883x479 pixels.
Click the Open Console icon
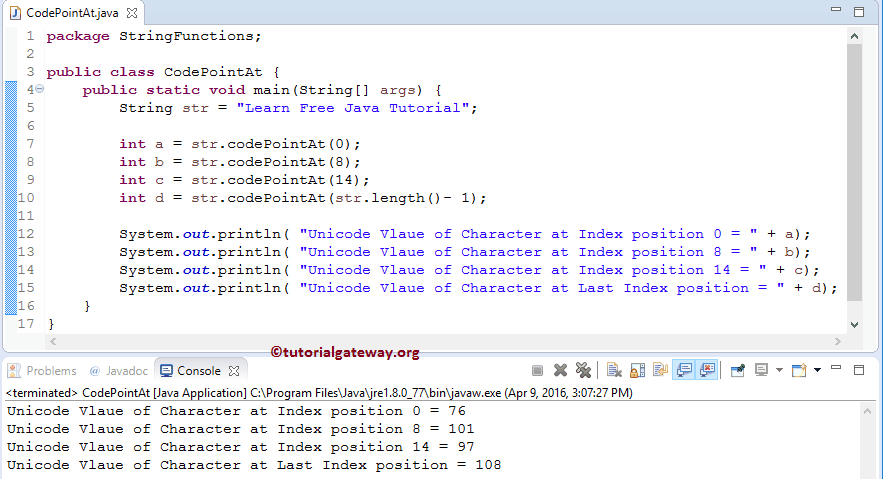tap(799, 370)
